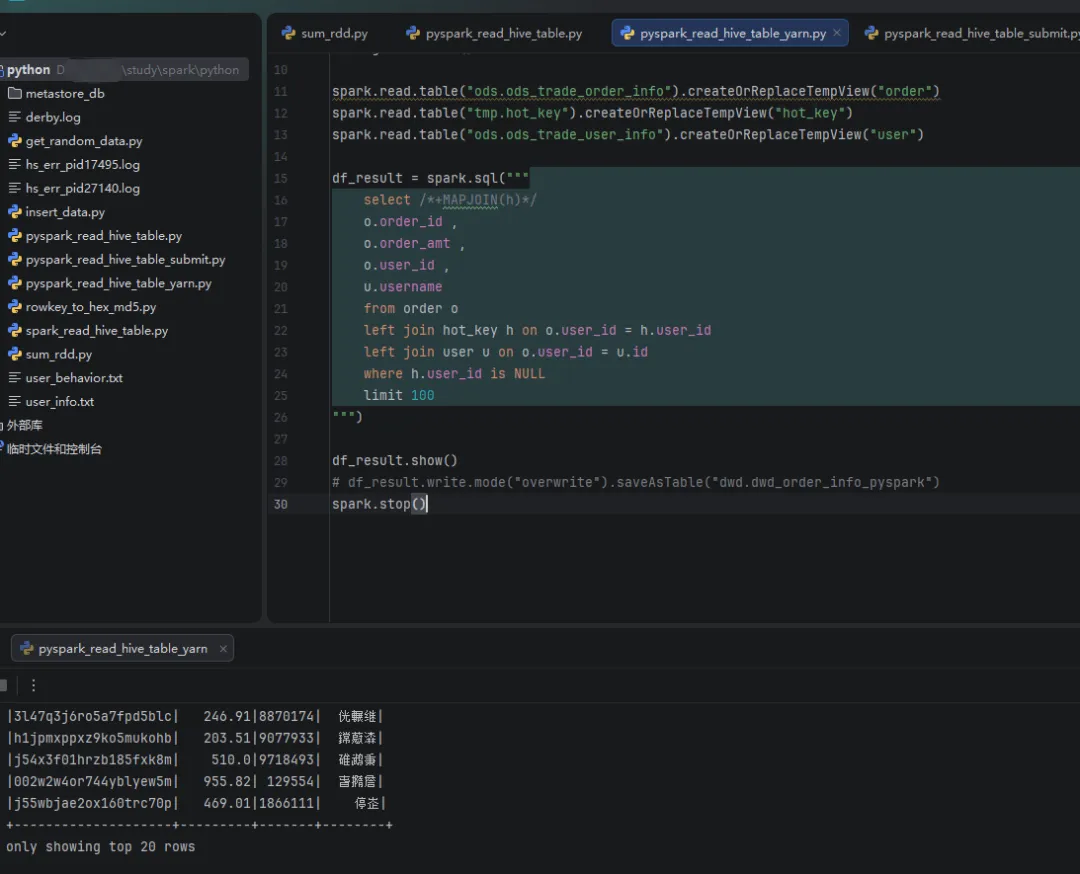Image resolution: width=1080 pixels, height=874 pixels.
Task: Switch to pyspark_read_hive_table.py editor tab
Action: 495,33
